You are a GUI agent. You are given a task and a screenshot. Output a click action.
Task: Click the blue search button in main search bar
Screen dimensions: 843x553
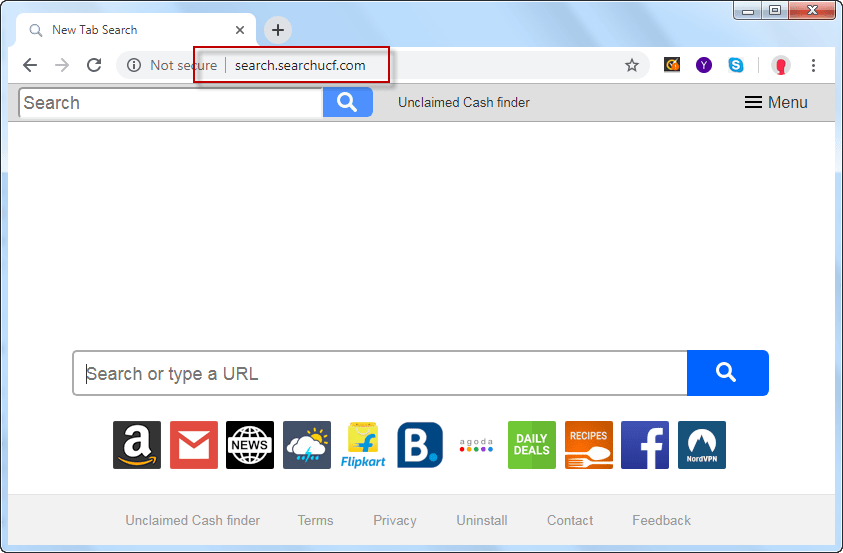pyautogui.click(x=727, y=373)
